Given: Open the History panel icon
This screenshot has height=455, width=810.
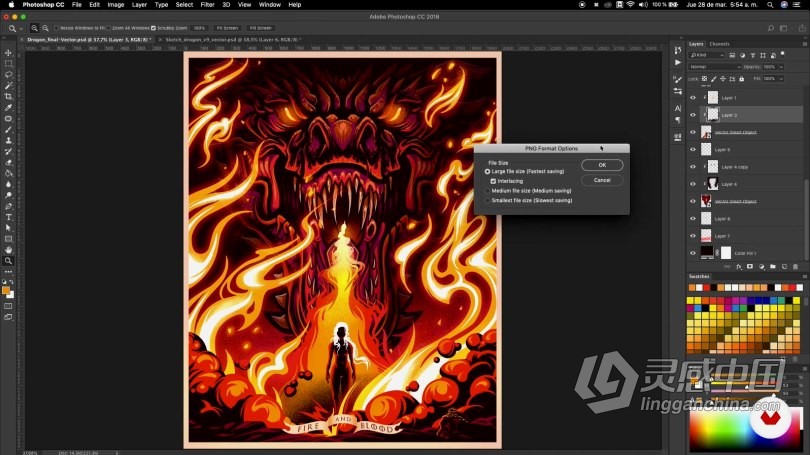Looking at the screenshot, I should point(678,50).
